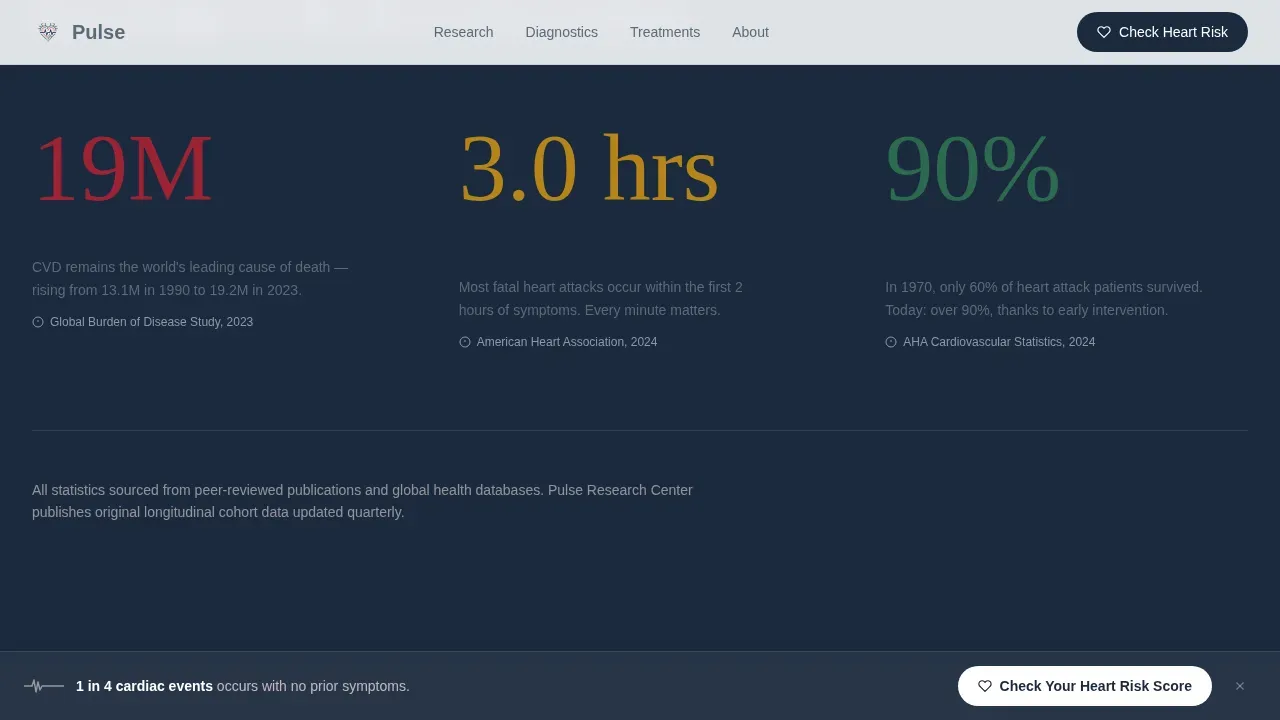Open the Diagnostics nav item

tap(561, 32)
